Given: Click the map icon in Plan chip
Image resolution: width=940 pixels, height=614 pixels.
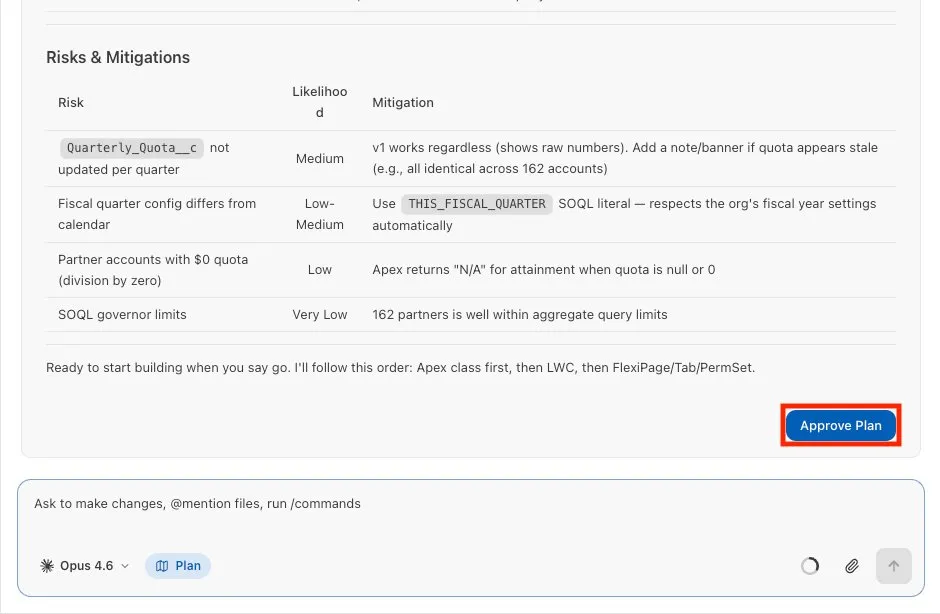Looking at the screenshot, I should [x=162, y=565].
